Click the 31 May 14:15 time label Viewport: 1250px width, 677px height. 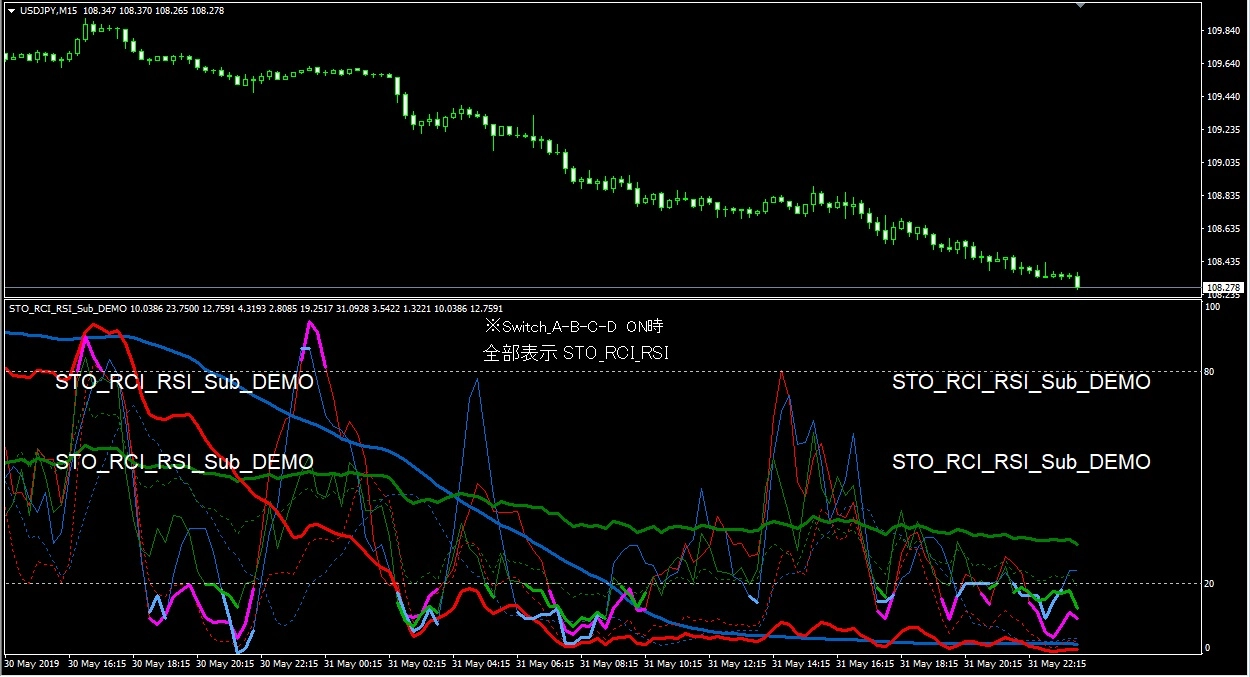point(801,663)
